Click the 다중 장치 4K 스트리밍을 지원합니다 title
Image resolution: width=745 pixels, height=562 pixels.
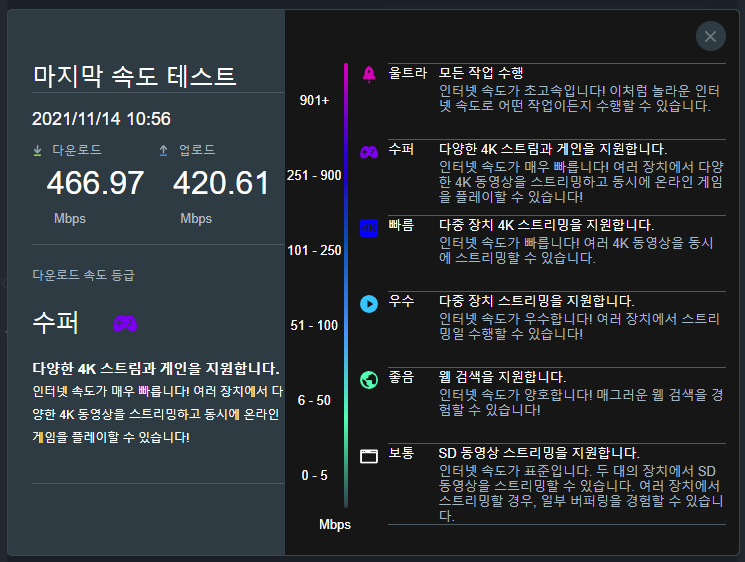[x=546, y=225]
